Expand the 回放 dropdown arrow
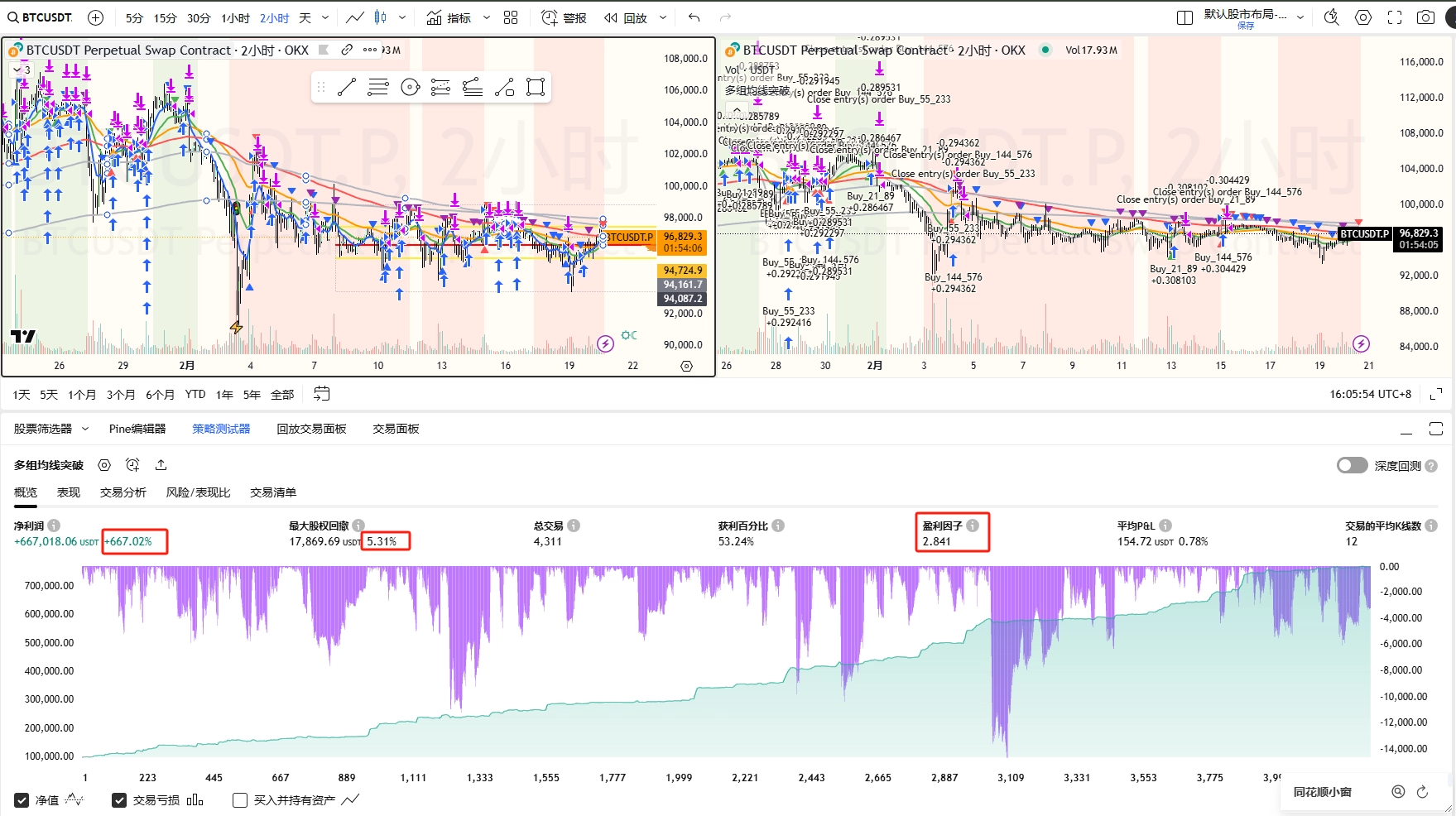 [x=662, y=17]
